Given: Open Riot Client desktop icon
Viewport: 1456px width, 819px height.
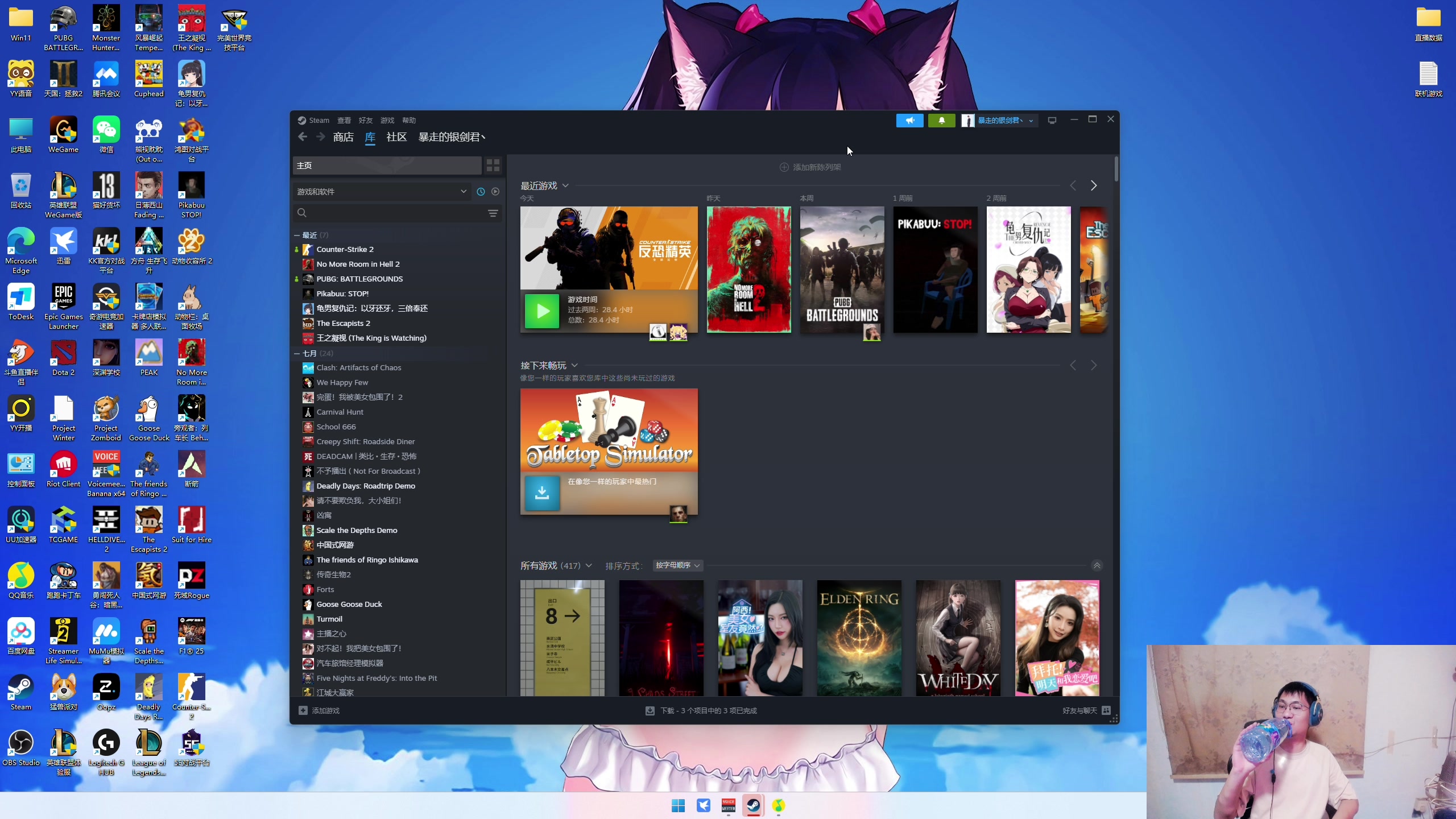Looking at the screenshot, I should (64, 469).
